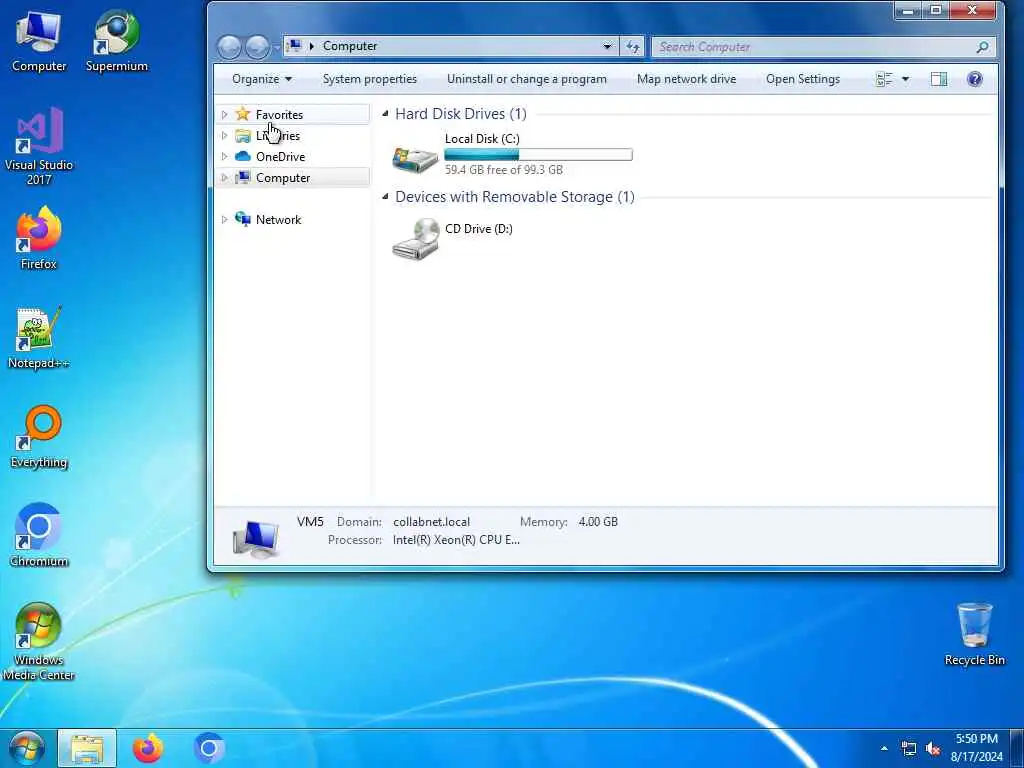
Task: Open recent pages dropdown beside nav arrows
Action: (276, 46)
